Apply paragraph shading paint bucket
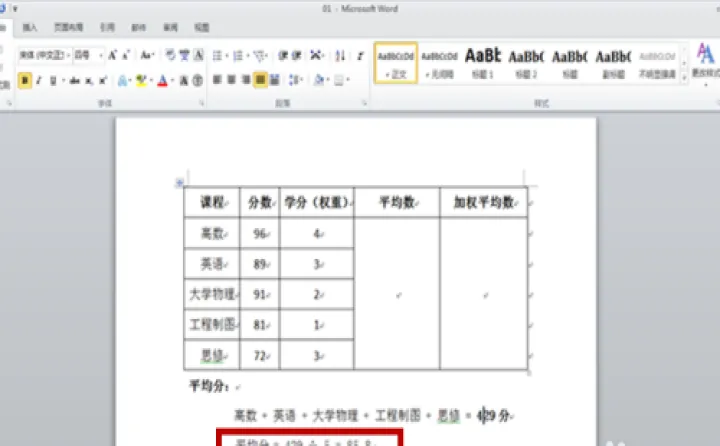720x446 pixels. (319, 80)
